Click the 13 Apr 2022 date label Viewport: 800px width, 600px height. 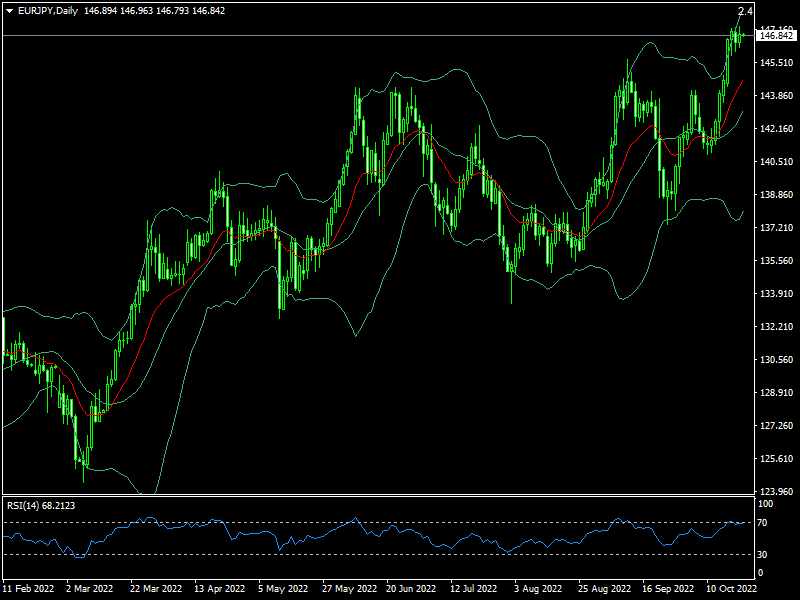point(219,589)
